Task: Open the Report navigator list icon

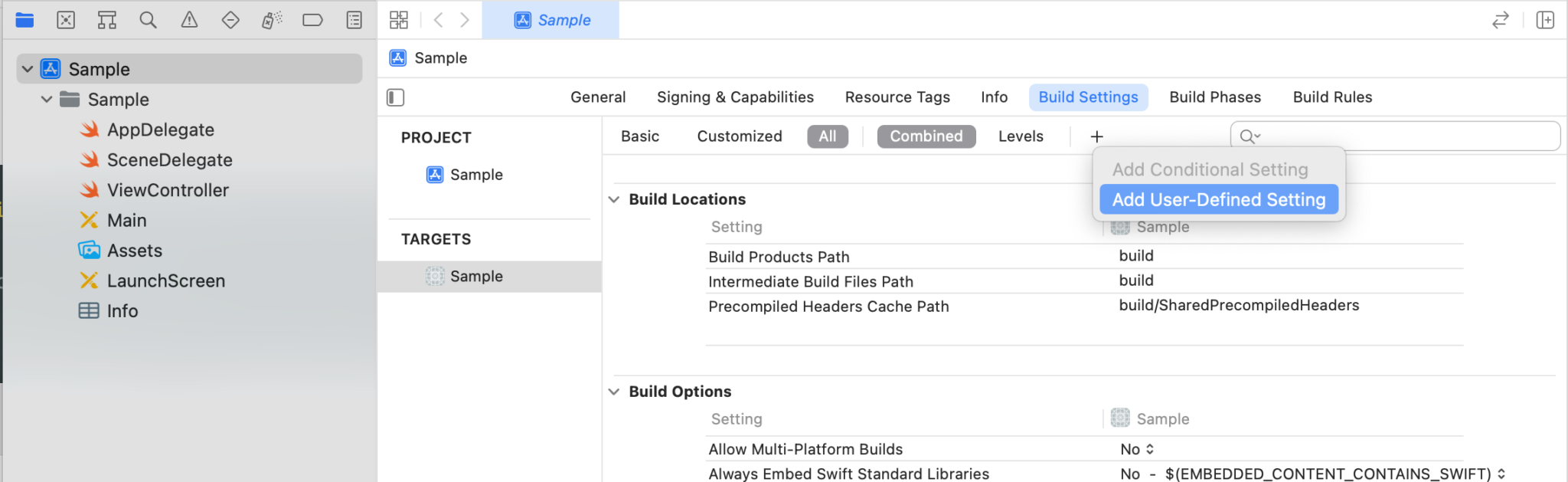Action: 354,20
